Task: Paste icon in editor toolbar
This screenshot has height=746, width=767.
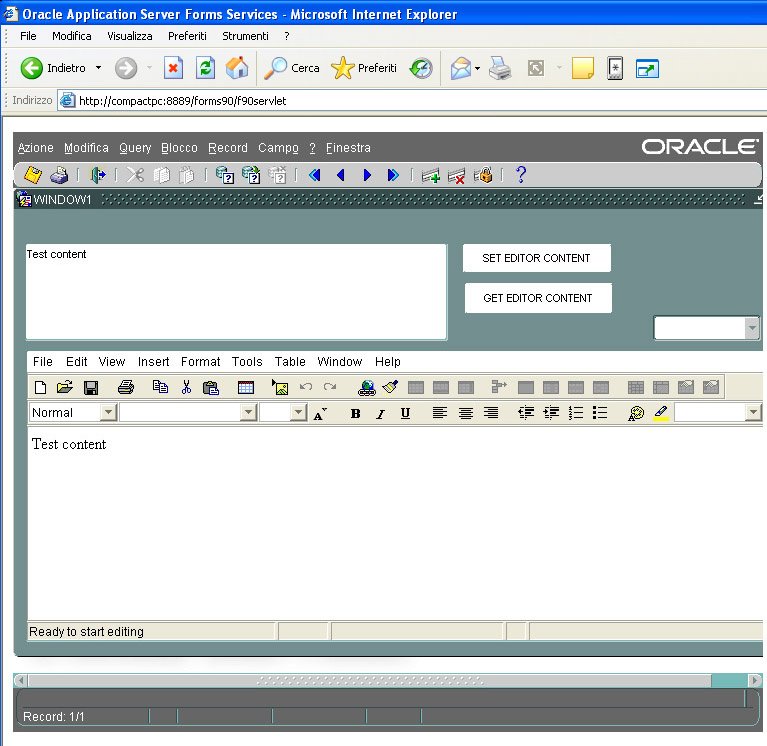Action: point(211,388)
